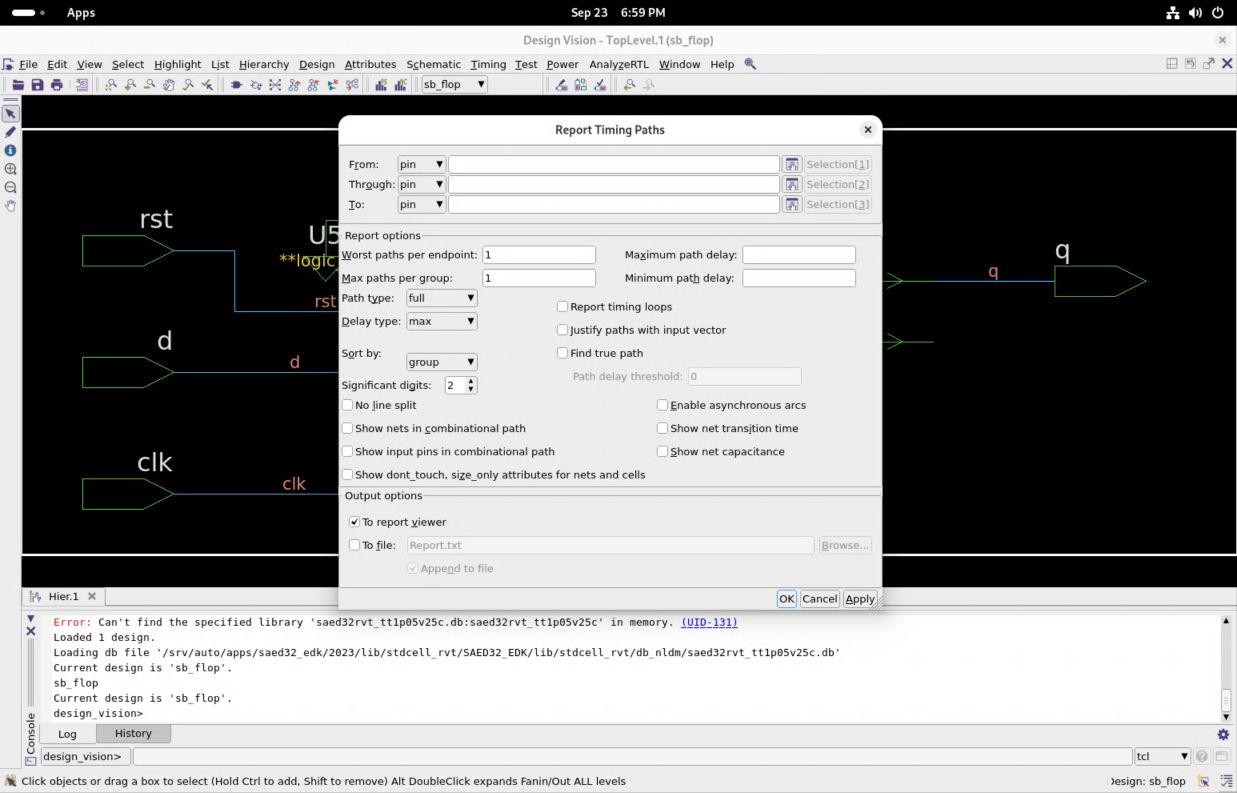This screenshot has height=793, width=1237.
Task: Click the undock window arrow icon
Action: click(1208, 64)
